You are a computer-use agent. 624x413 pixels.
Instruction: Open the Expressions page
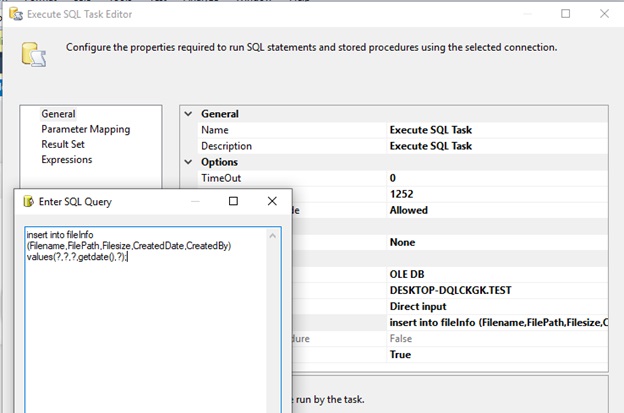(x=66, y=159)
